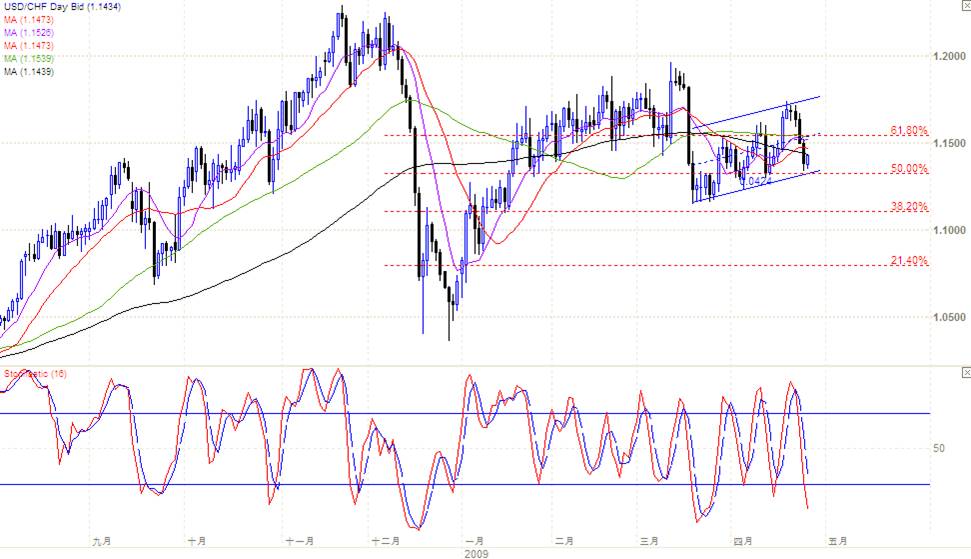Select the 21.40% Fibonacci level label

[x=909, y=261]
